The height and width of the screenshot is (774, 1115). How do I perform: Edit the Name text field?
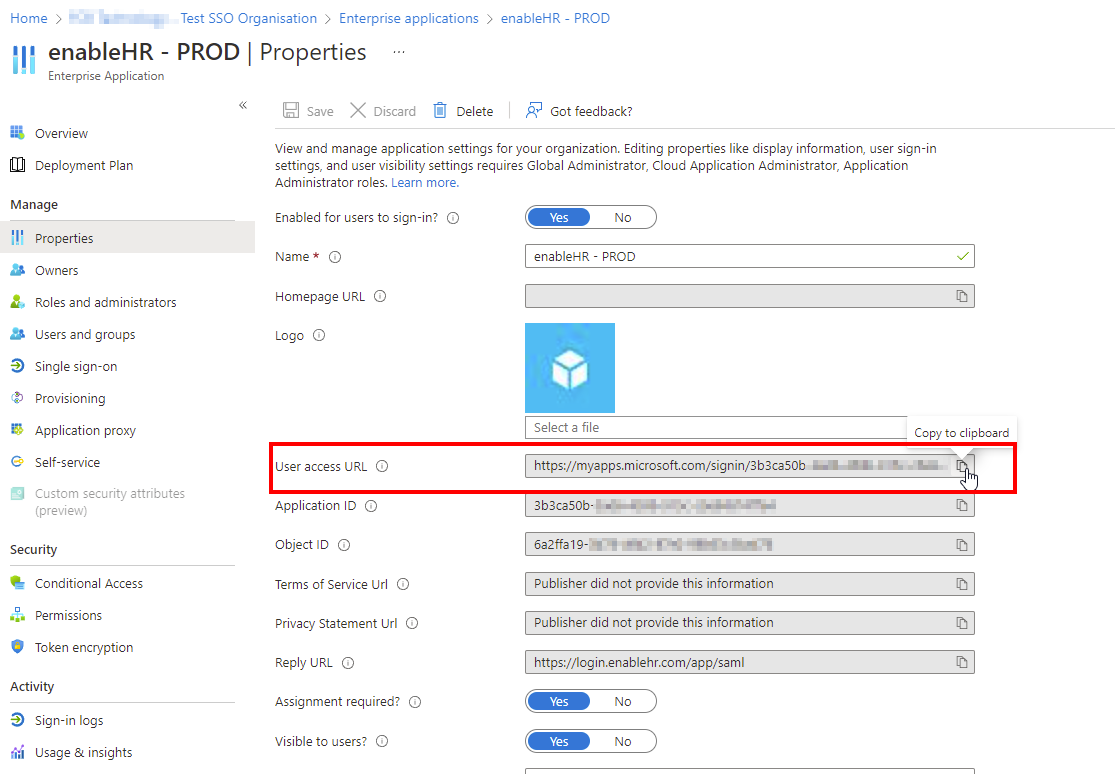point(749,256)
